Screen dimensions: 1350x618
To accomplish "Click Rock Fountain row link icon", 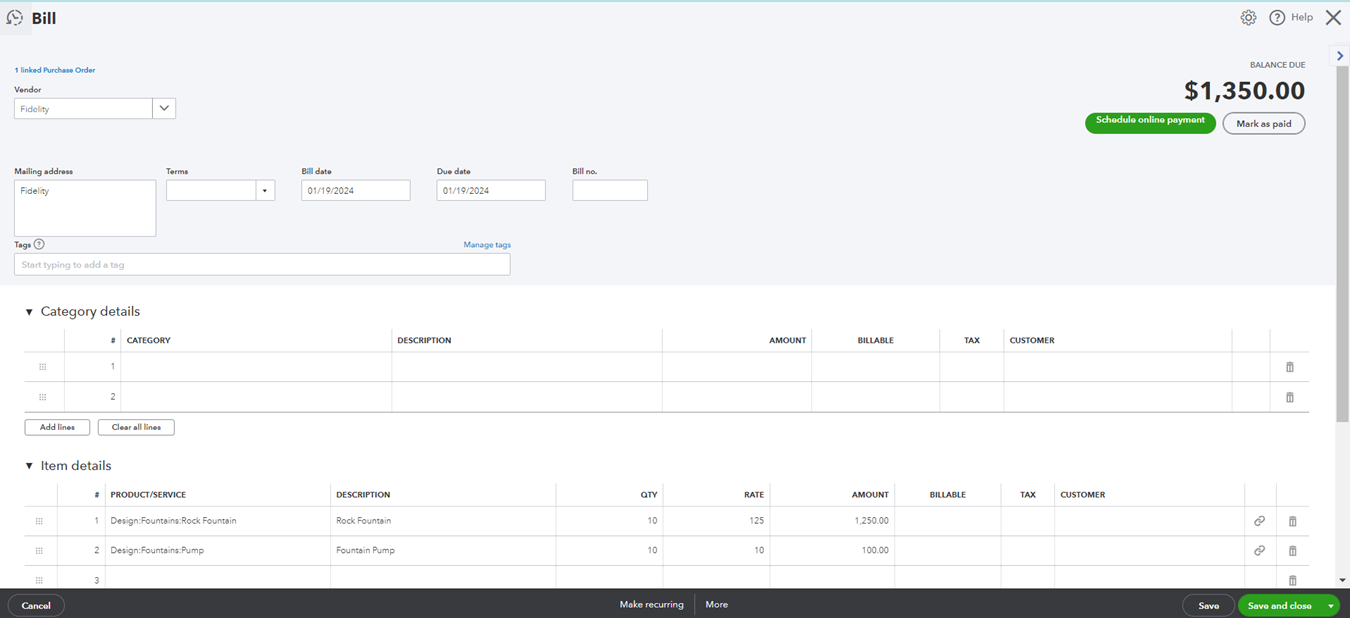I will [x=1259, y=521].
